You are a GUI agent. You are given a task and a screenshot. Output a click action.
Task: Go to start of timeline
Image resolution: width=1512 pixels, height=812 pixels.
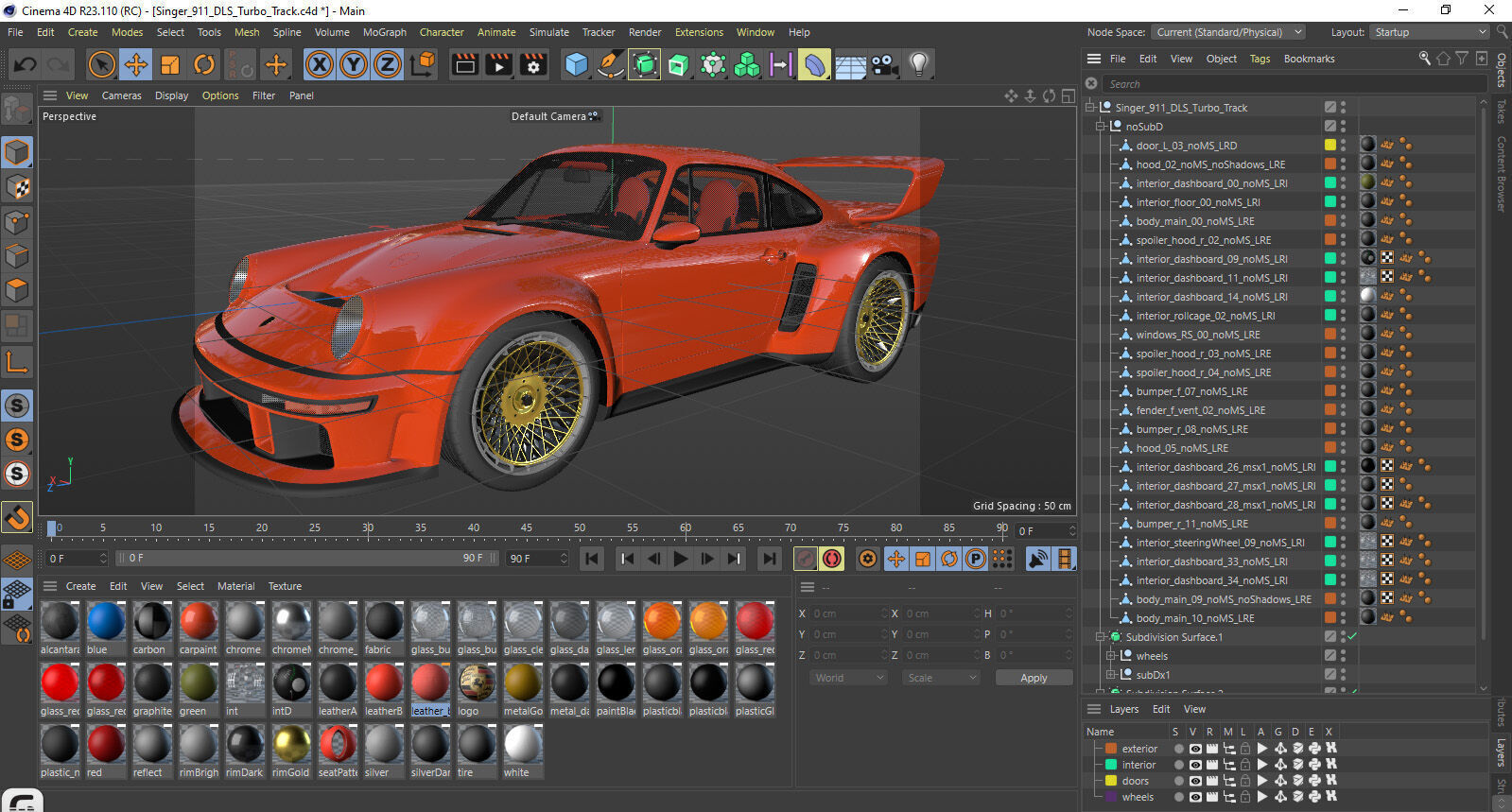pyautogui.click(x=592, y=559)
